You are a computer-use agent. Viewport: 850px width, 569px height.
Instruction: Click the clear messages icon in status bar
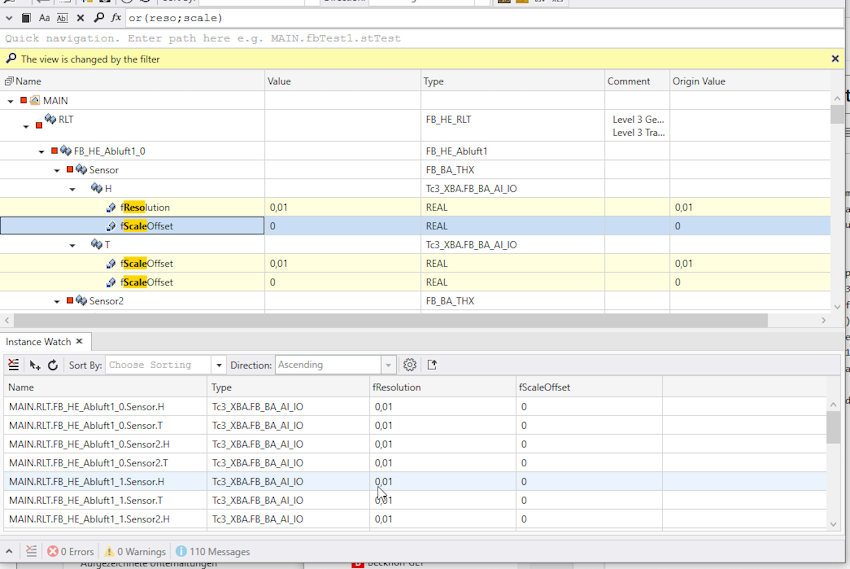[31, 551]
